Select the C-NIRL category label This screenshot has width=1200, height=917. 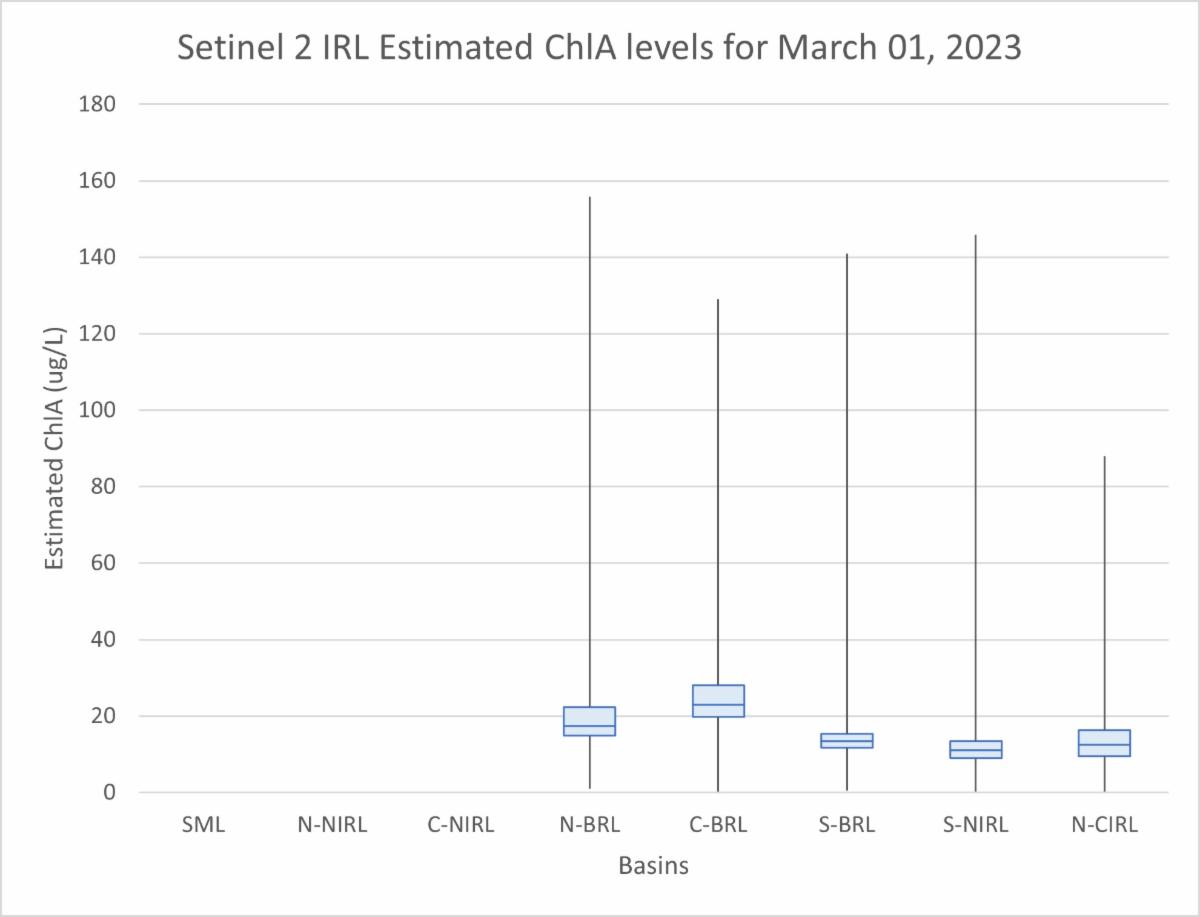[x=461, y=826]
